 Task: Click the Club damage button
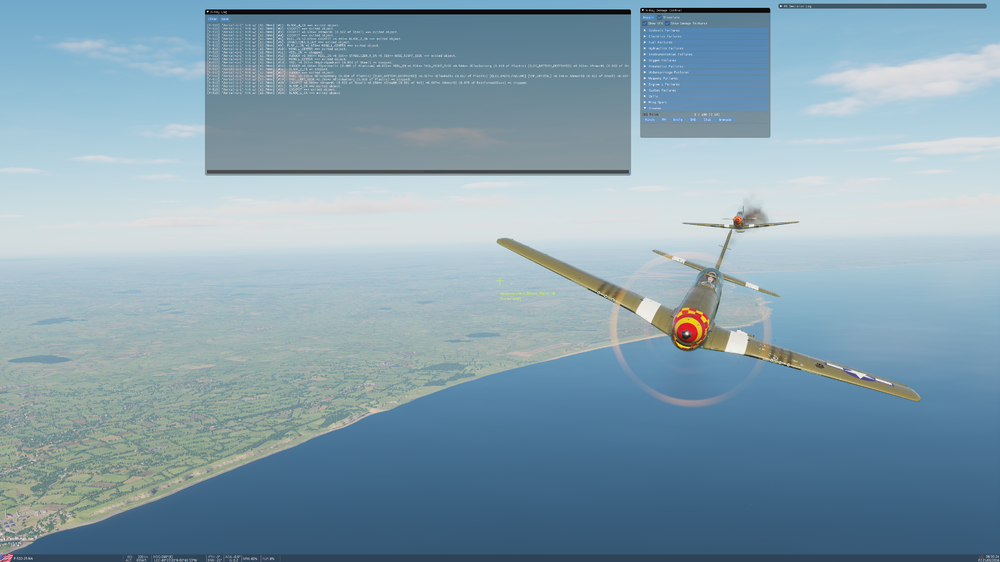[x=707, y=120]
